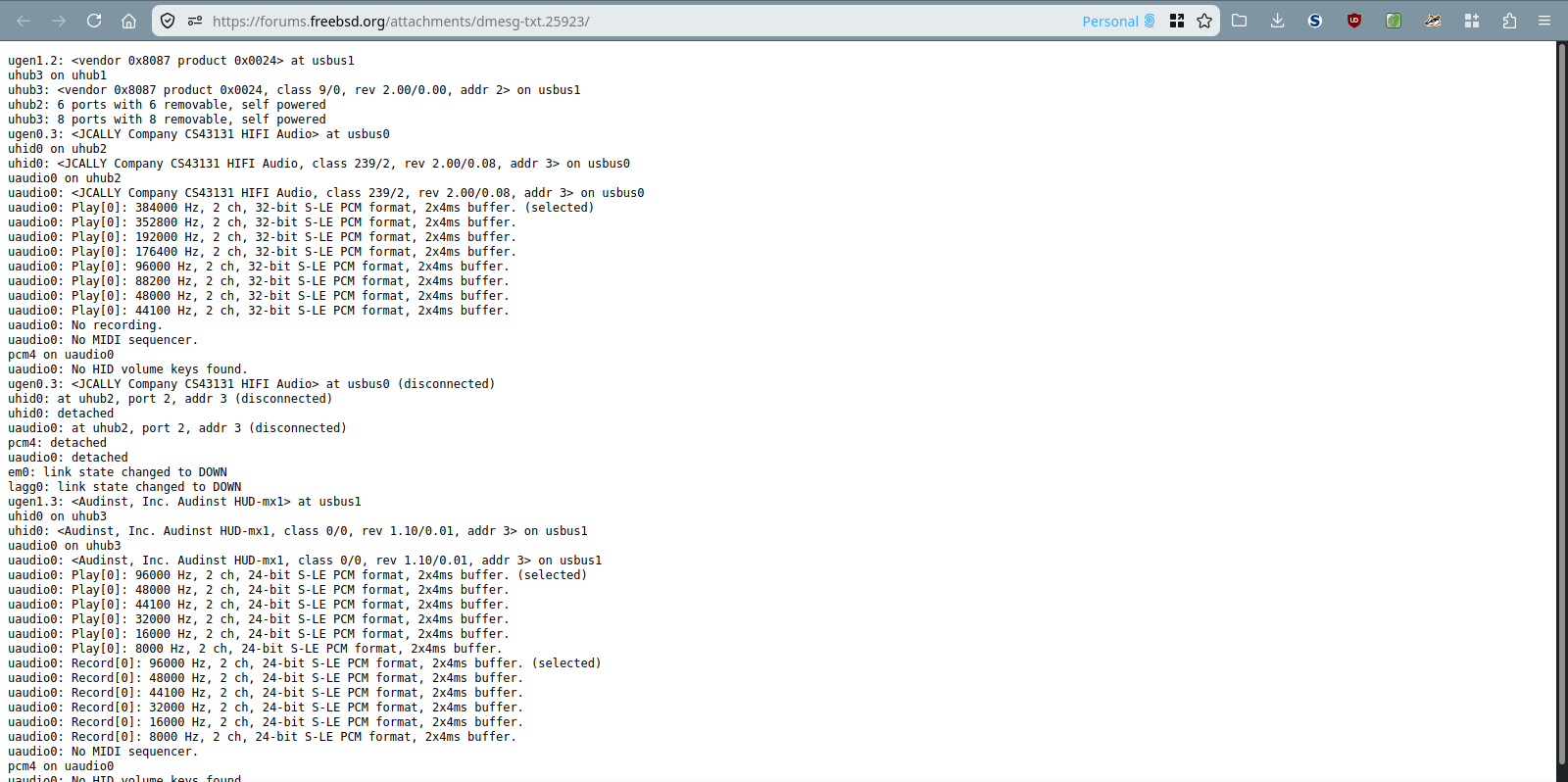Open the hamburger application menu

[1544, 21]
